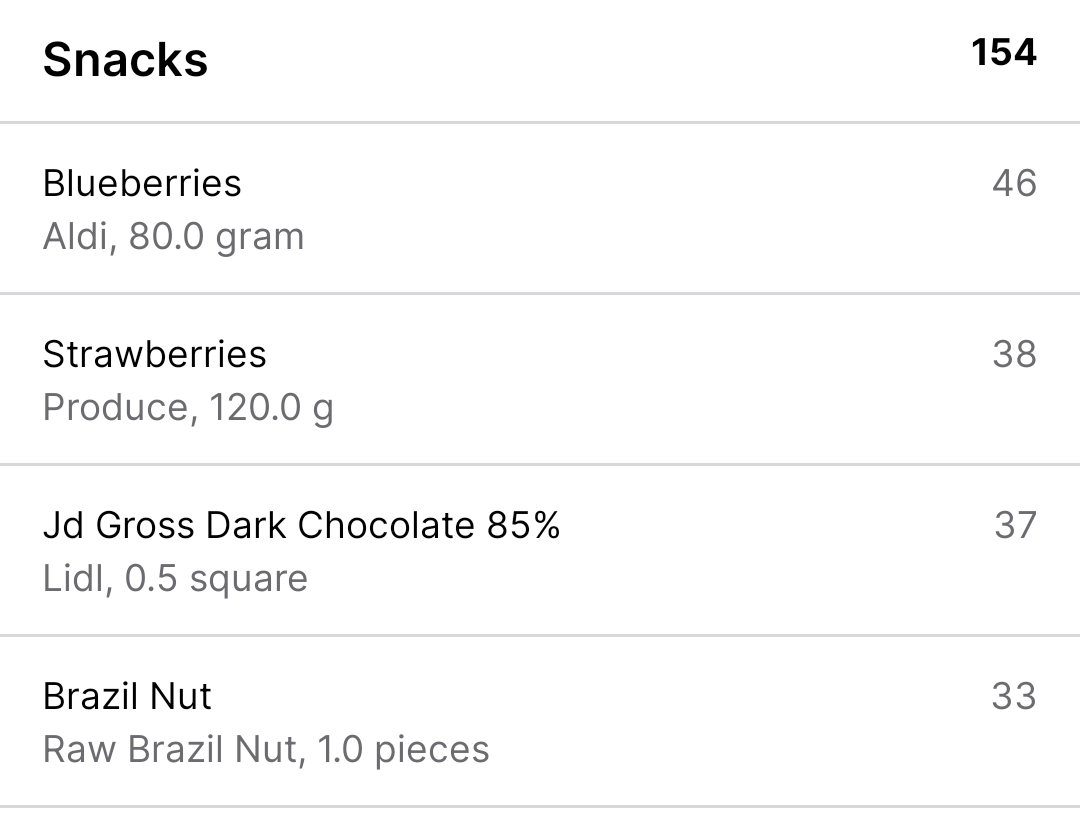Select the 37 calorie value for dark chocolate
Screen dimensions: 1080x839
click(x=1015, y=525)
